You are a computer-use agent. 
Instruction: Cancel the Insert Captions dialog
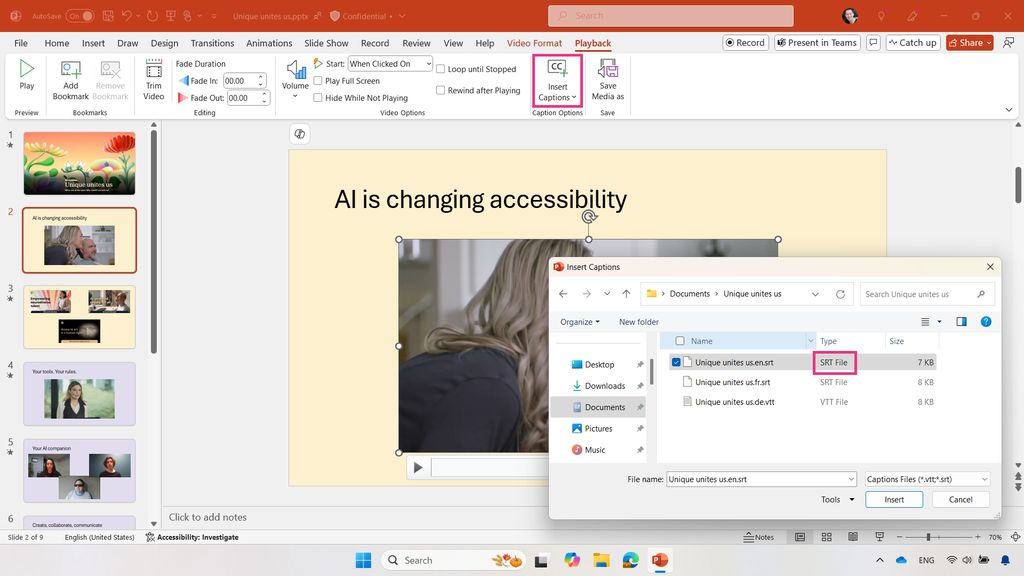pos(960,499)
